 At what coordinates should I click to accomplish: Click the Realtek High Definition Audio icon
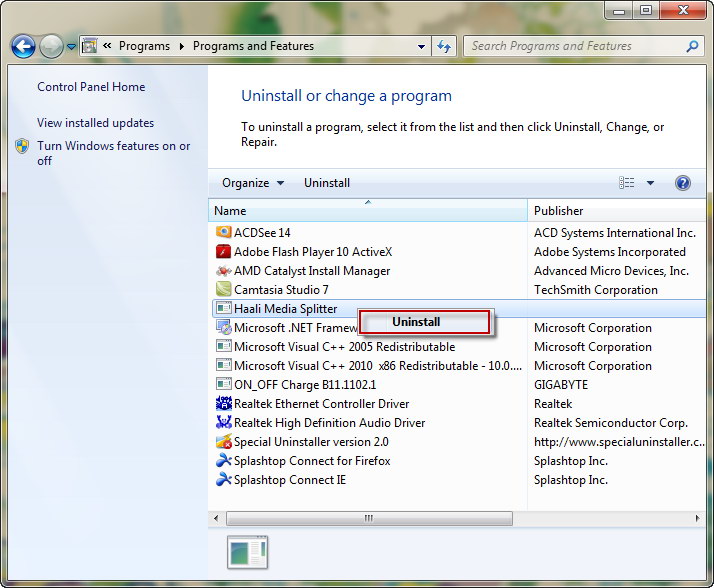coord(224,422)
